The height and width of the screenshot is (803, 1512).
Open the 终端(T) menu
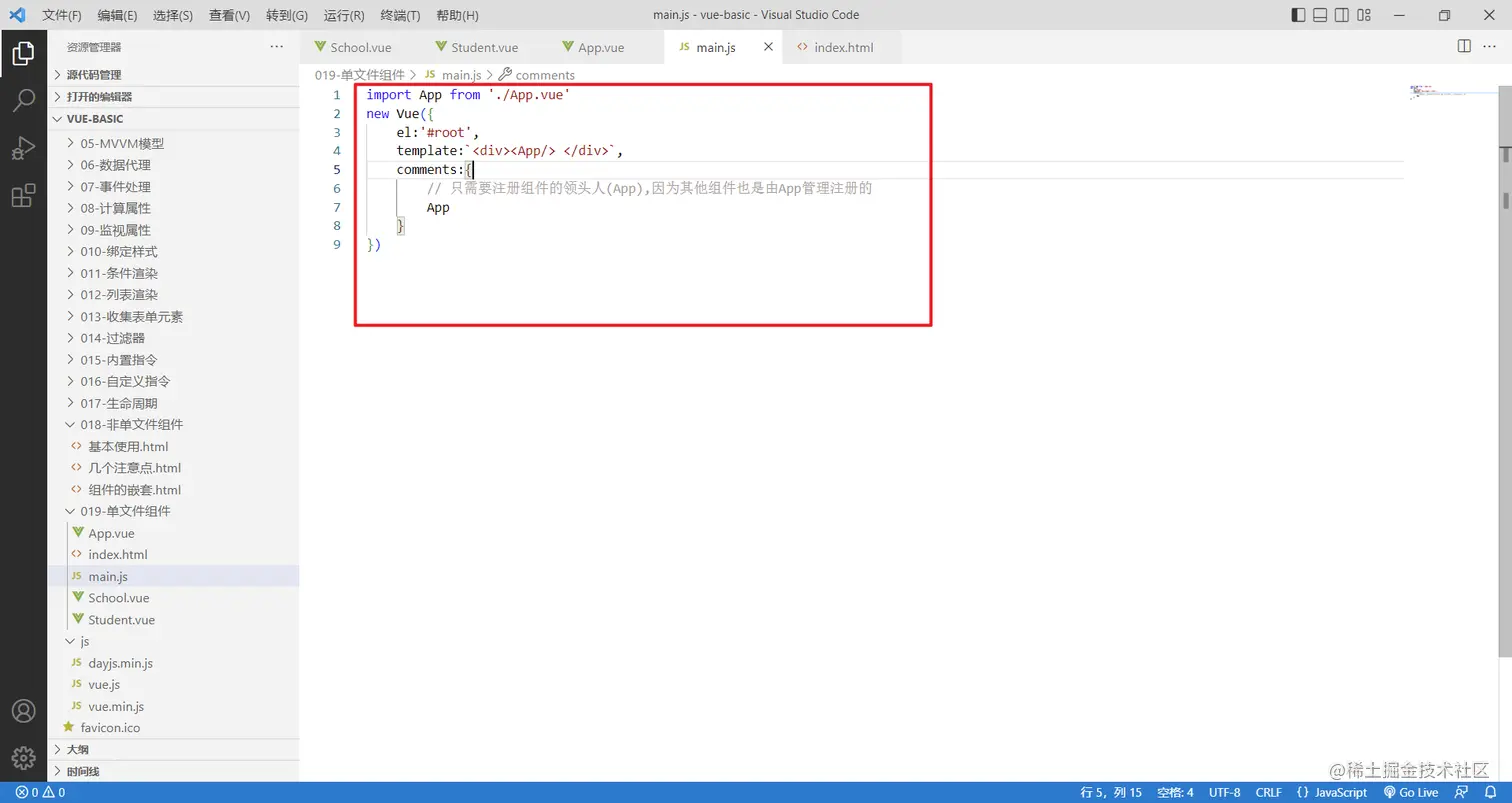[401, 15]
